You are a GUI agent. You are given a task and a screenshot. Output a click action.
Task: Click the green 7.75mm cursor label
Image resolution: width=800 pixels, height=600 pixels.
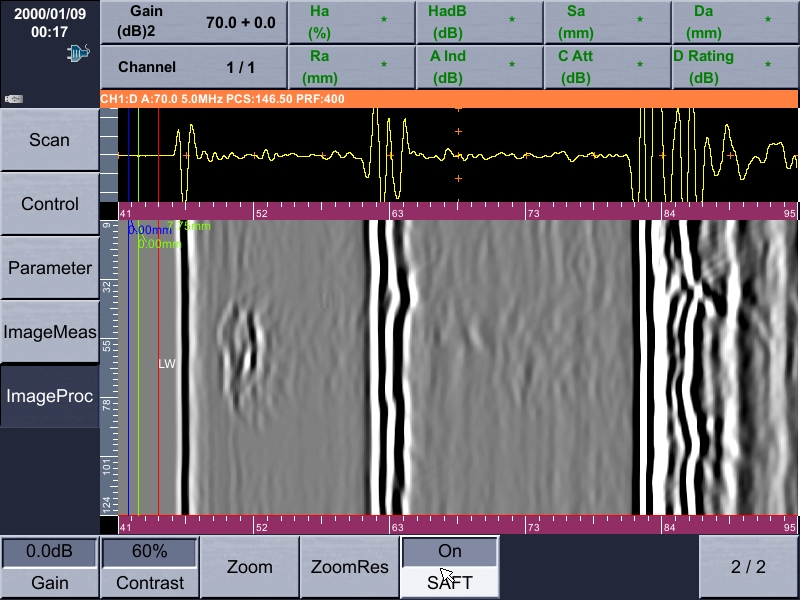tap(189, 226)
